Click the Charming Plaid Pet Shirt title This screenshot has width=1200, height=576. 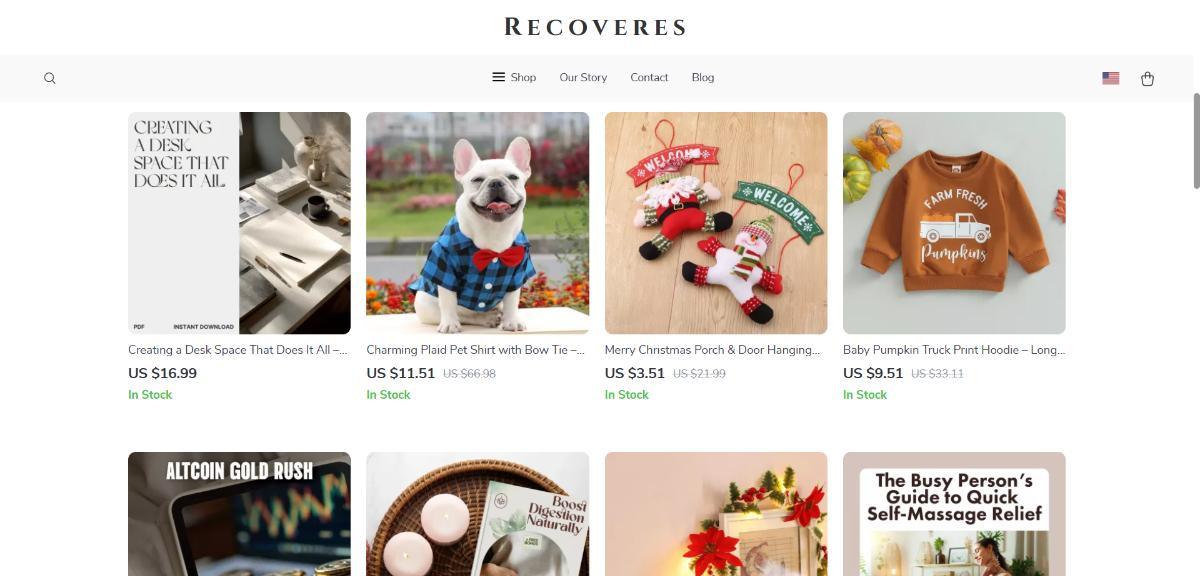coord(475,350)
